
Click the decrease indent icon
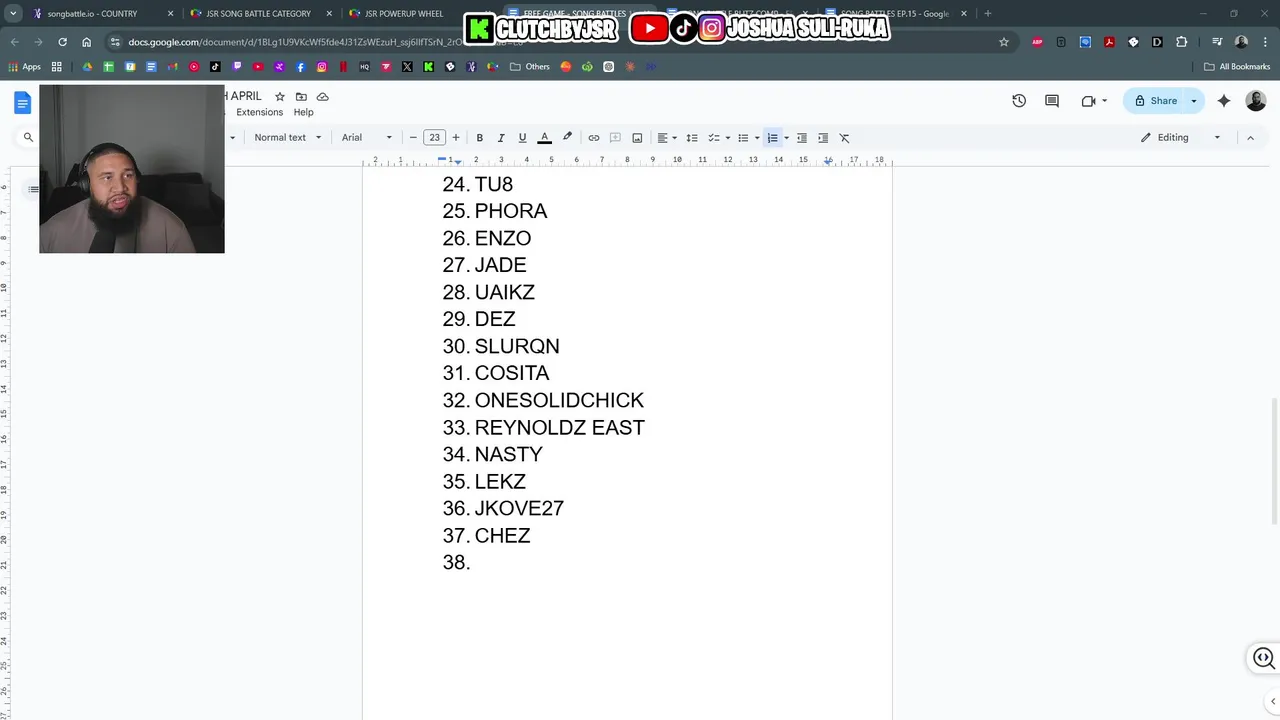coord(801,138)
